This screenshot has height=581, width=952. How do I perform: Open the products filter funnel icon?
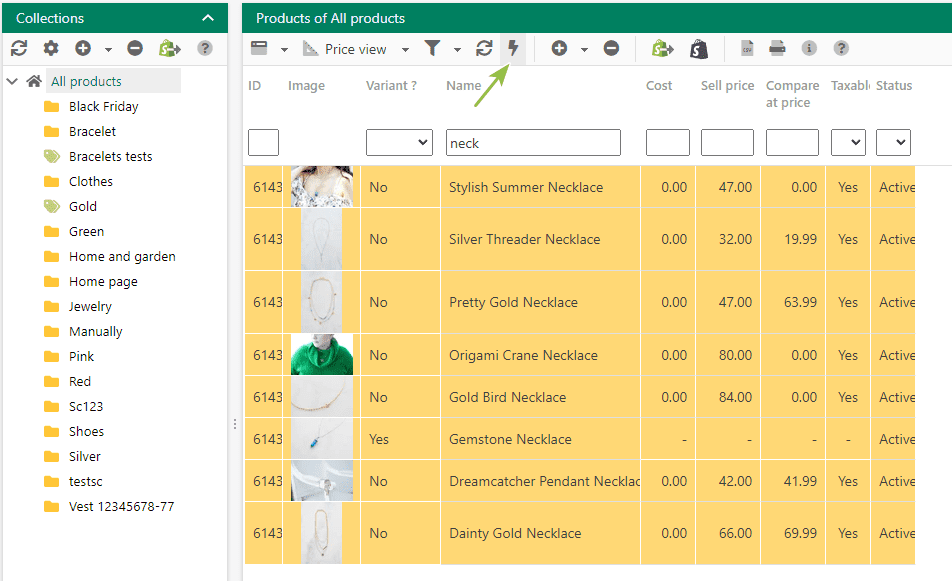pyautogui.click(x=432, y=48)
